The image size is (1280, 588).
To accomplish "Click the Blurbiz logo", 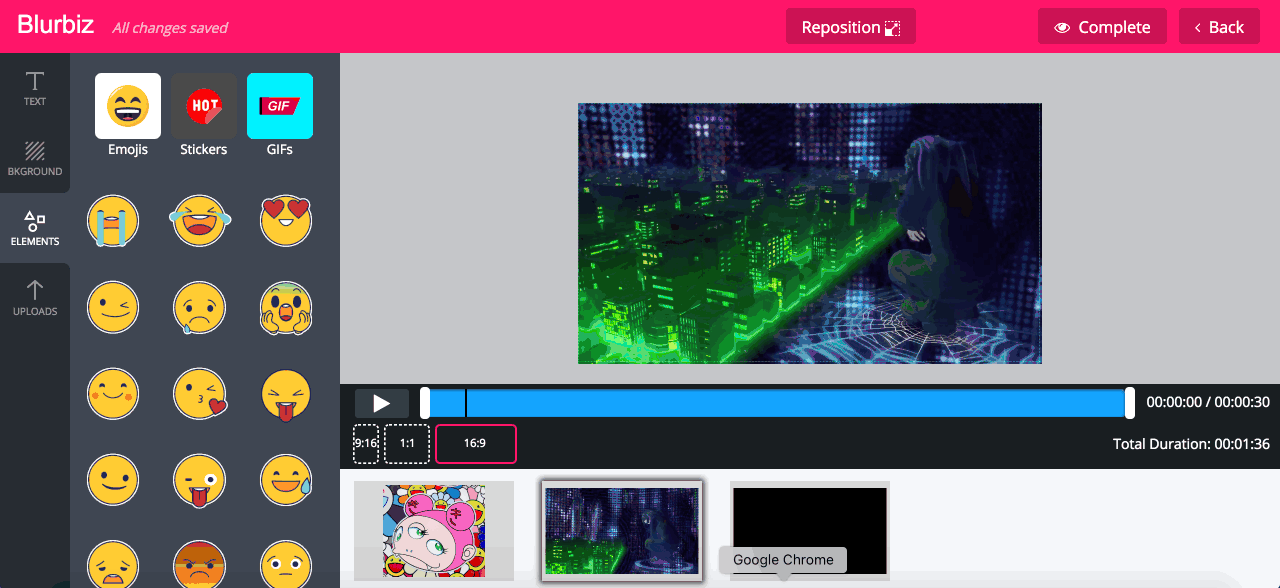I will tap(56, 26).
